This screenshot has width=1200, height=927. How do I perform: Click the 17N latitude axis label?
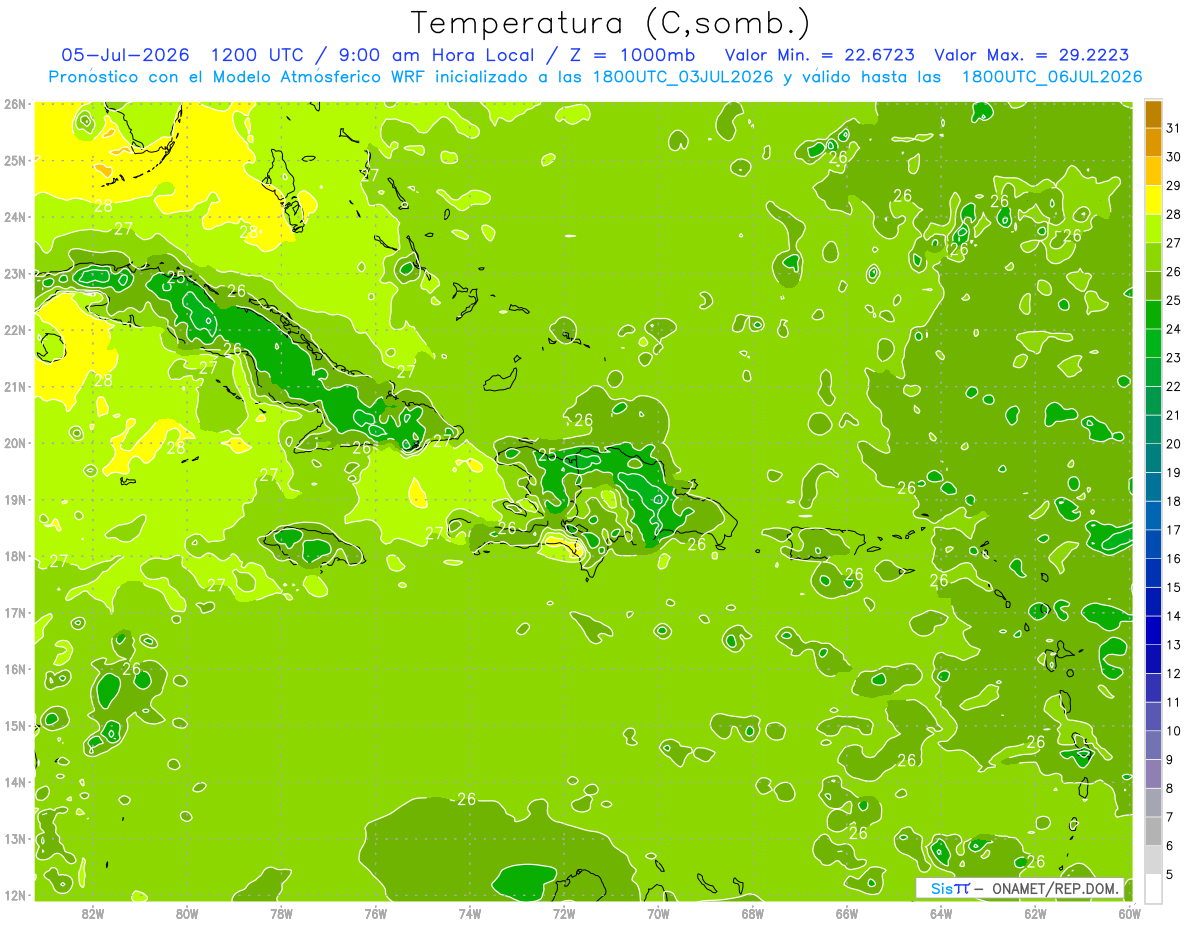pyautogui.click(x=14, y=612)
